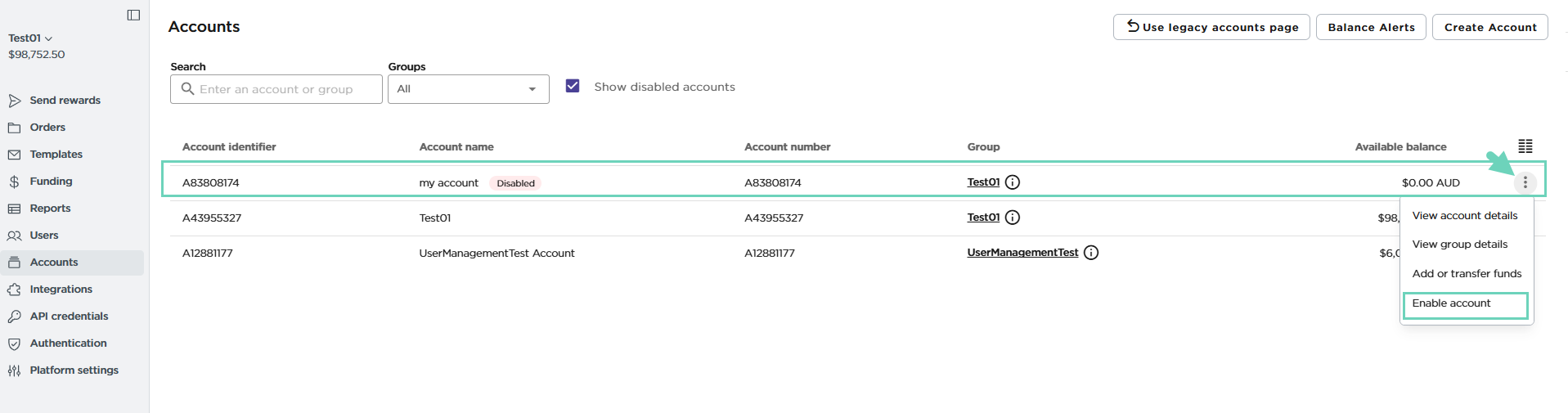The image size is (1568, 413).
Task: Open the column layout grid icon
Action: click(x=1525, y=146)
